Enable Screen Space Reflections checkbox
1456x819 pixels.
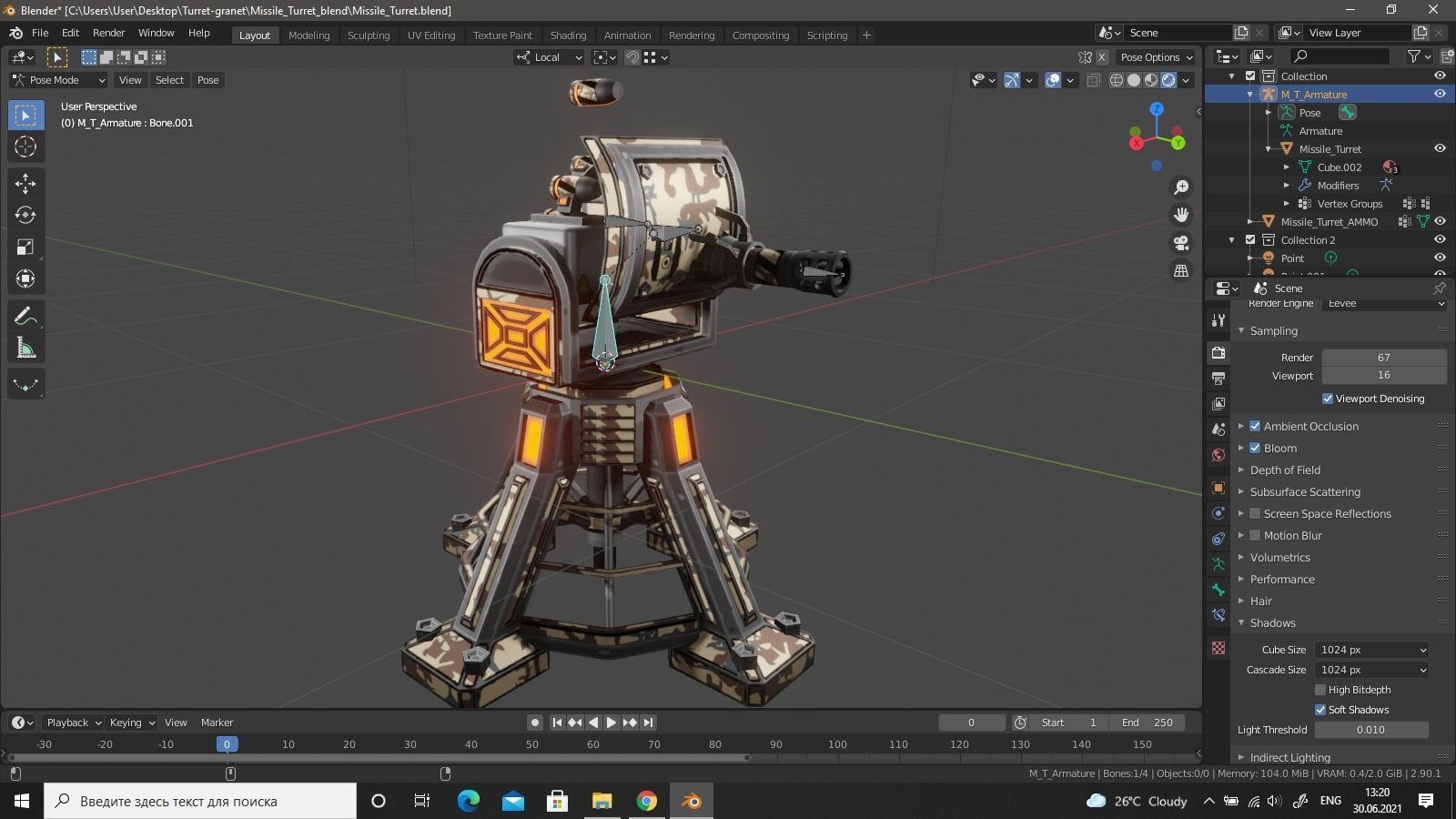tap(1255, 513)
